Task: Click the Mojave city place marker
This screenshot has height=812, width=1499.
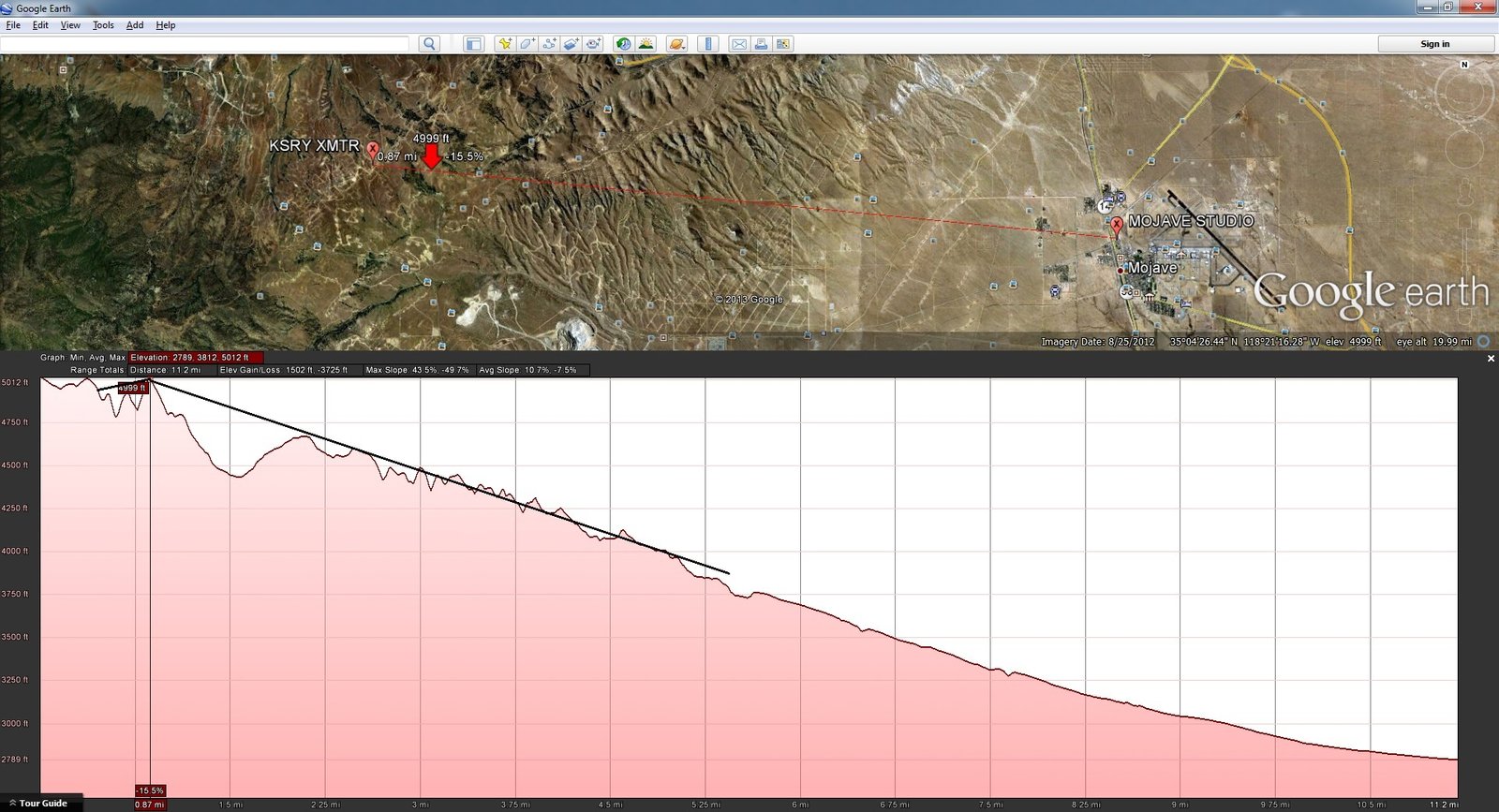Action: pyautogui.click(x=1121, y=270)
